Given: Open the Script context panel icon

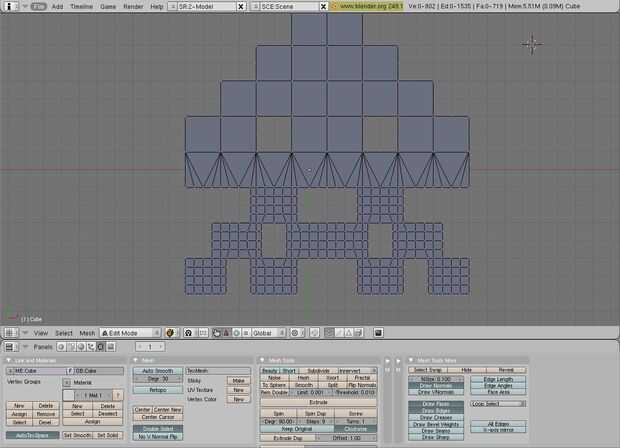Looking at the screenshot, I should pos(71,347).
